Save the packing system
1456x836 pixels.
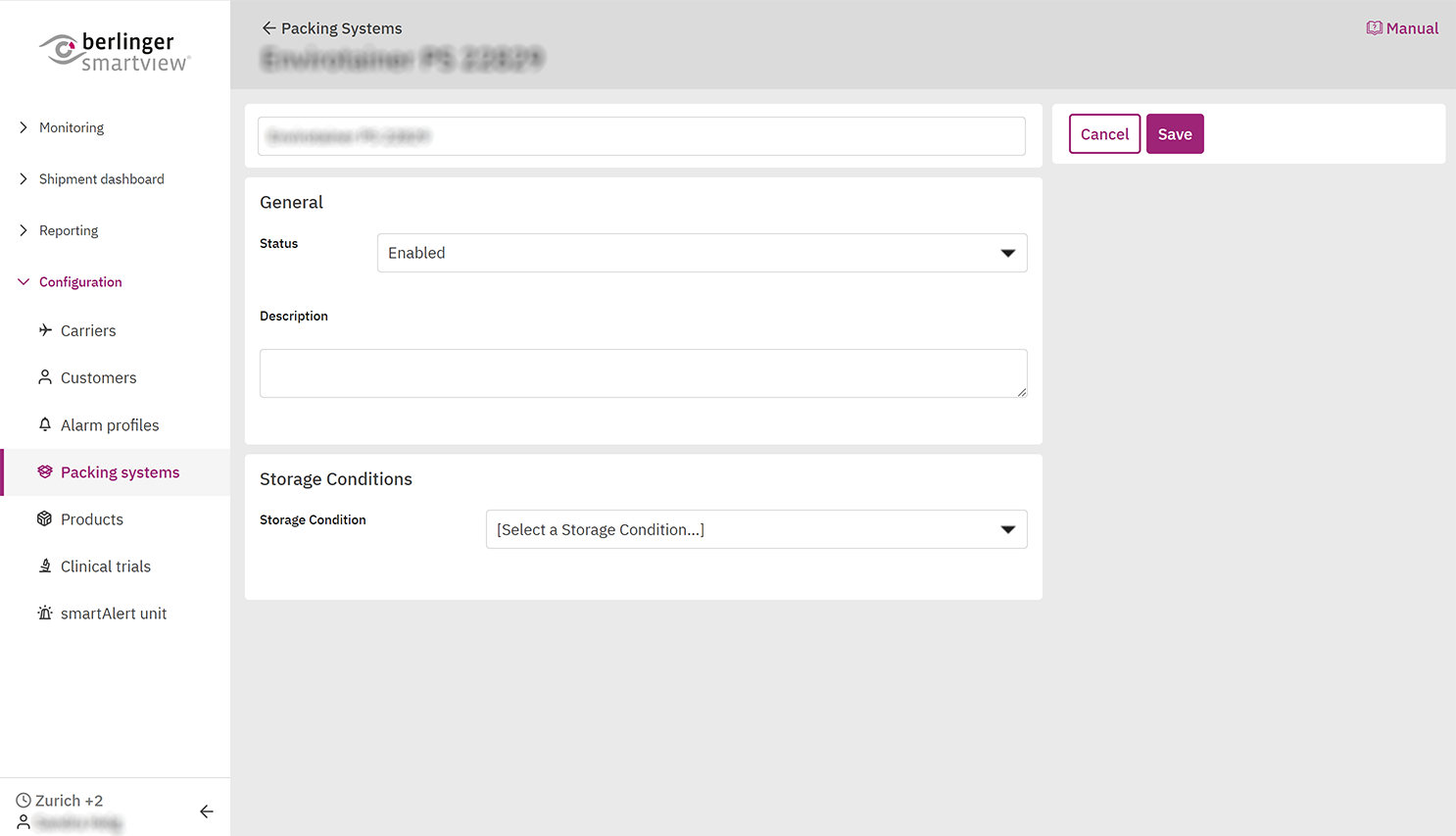pos(1175,134)
